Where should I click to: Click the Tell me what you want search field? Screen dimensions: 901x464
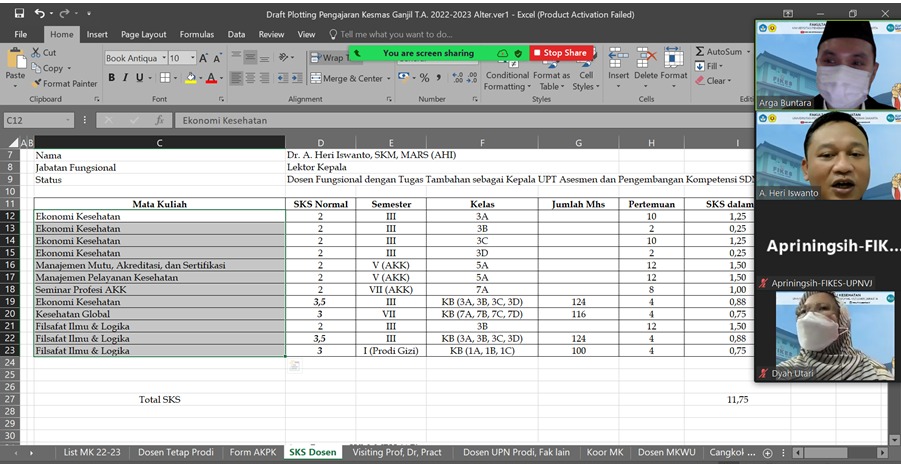click(396, 34)
